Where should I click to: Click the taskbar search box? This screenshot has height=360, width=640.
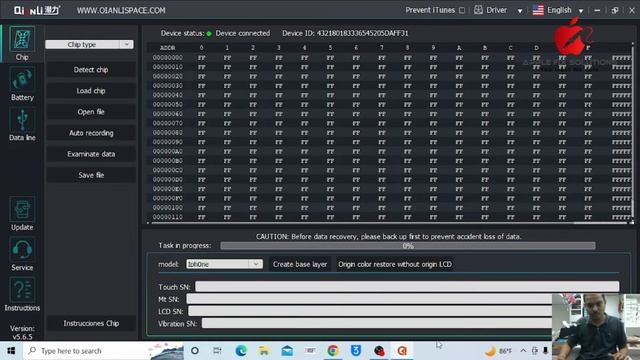[104, 351]
